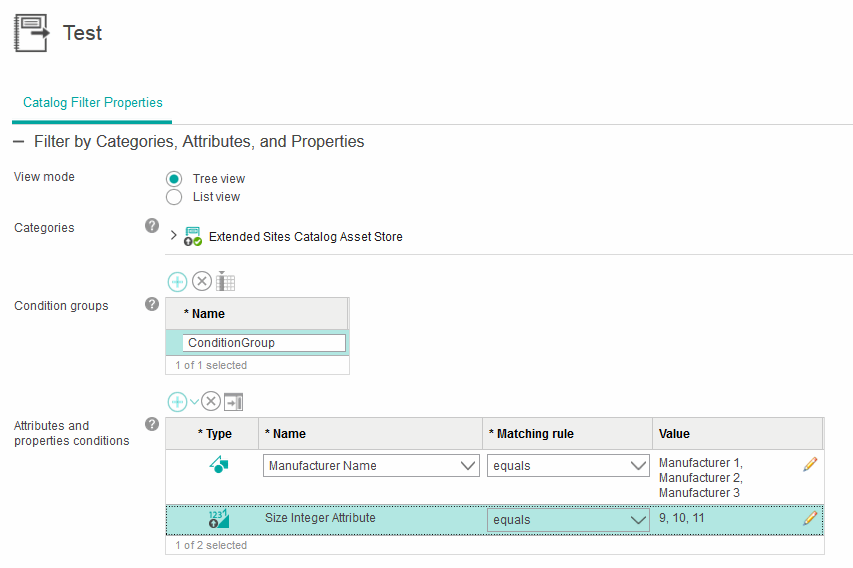853x568 pixels.
Task: Add a new condition group
Action: click(x=177, y=282)
